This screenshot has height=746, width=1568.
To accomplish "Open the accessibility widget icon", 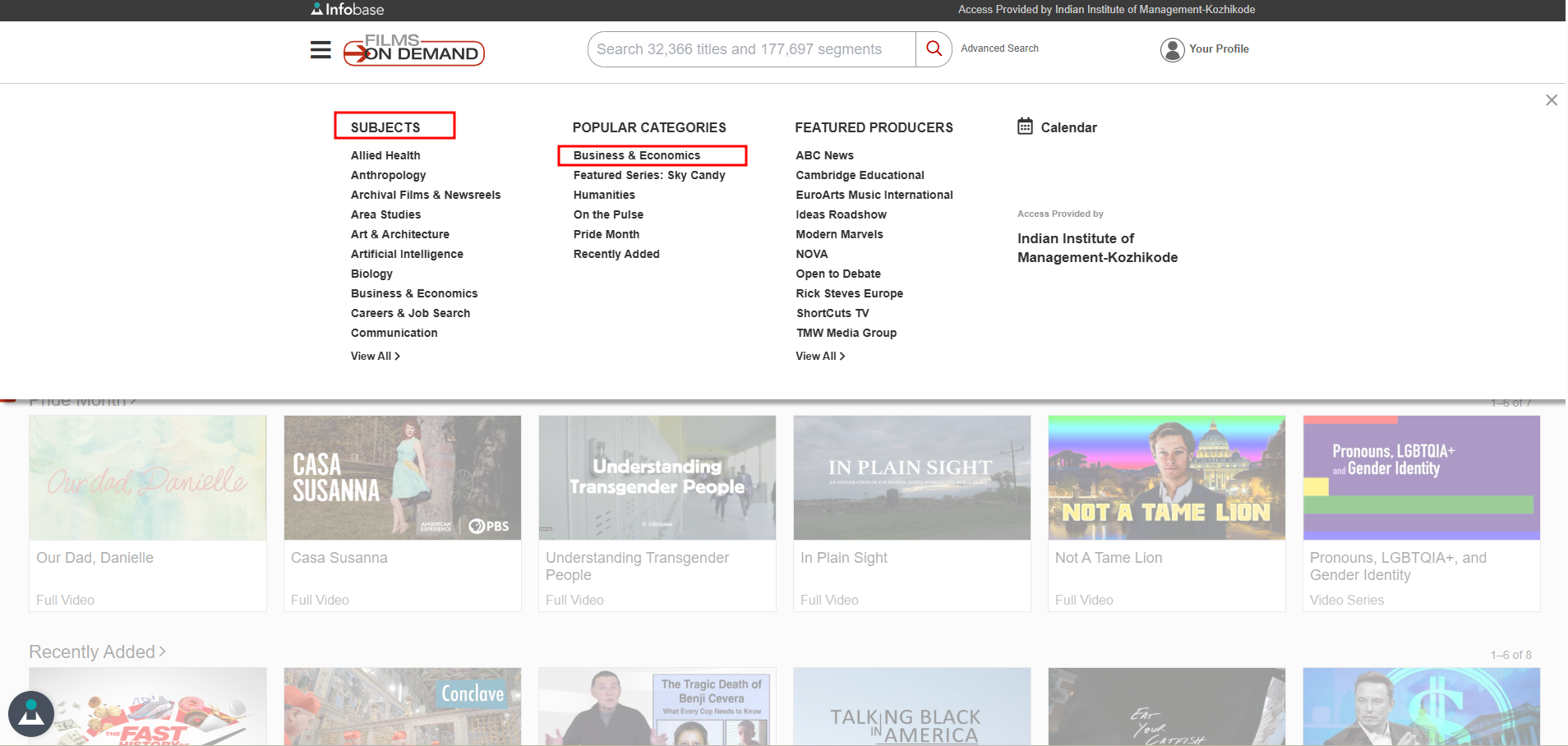I will point(31,713).
